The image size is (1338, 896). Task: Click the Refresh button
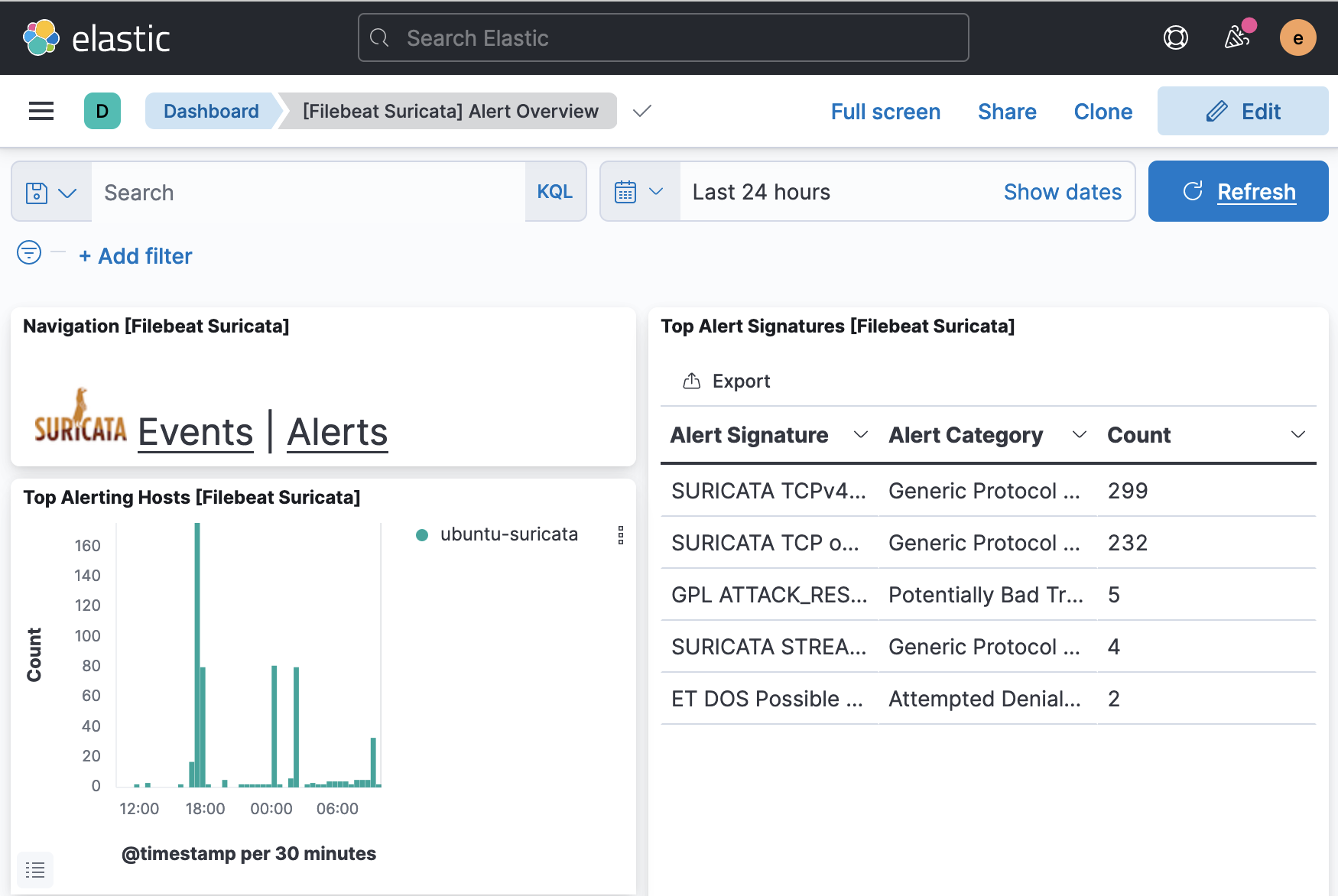(1238, 191)
